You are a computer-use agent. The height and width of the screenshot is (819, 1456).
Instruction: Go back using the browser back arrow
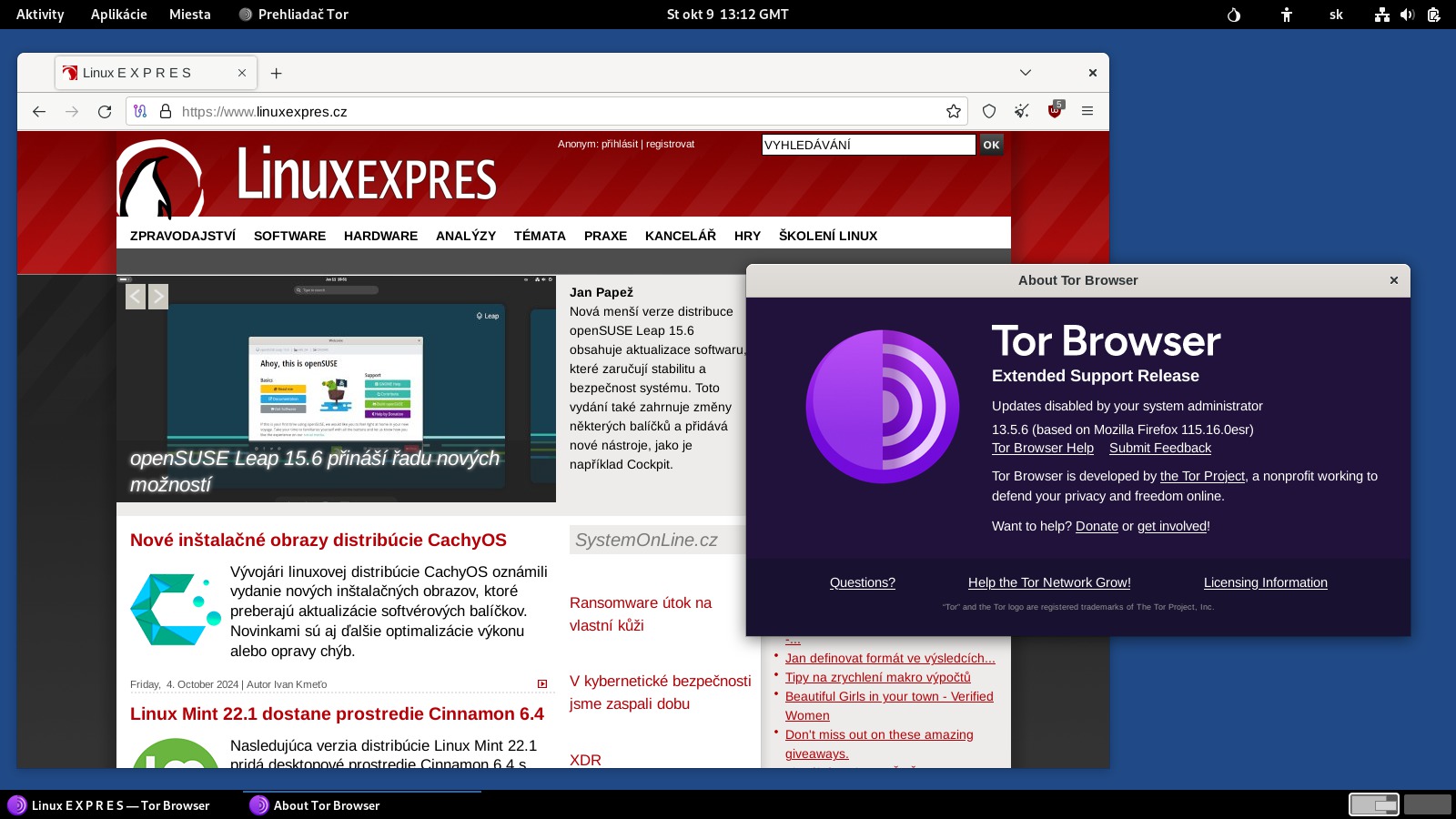[39, 111]
